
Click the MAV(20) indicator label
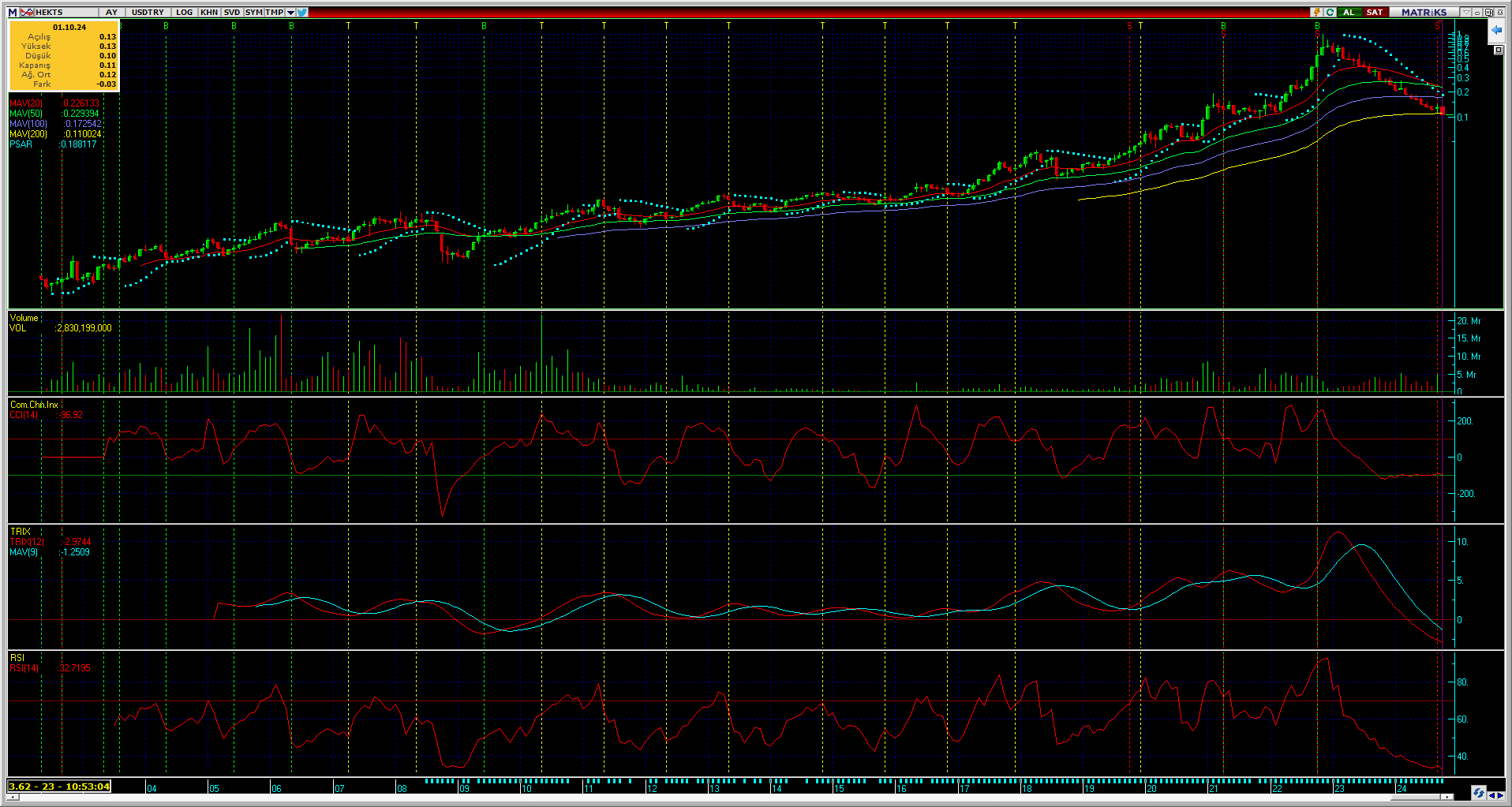click(x=26, y=103)
